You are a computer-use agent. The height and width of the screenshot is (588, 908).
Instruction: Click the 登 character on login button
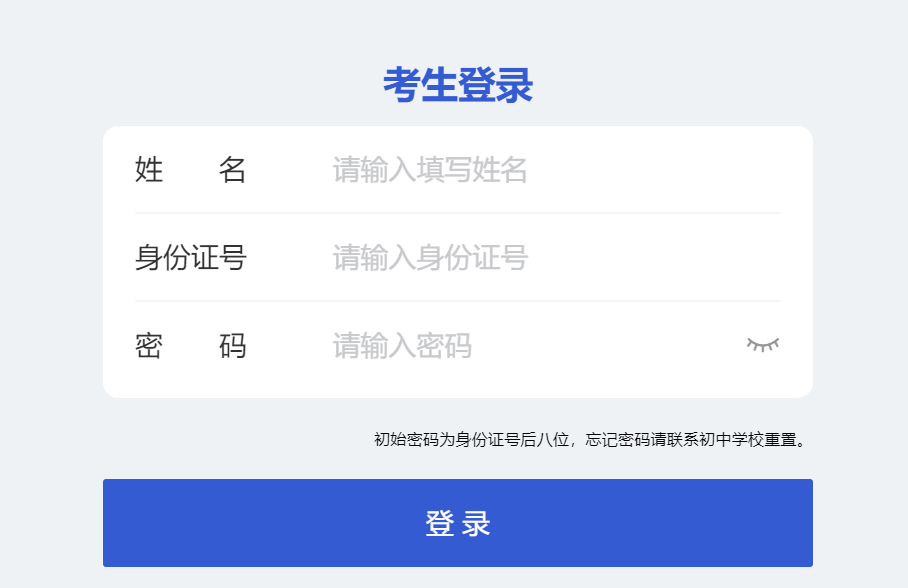(440, 524)
